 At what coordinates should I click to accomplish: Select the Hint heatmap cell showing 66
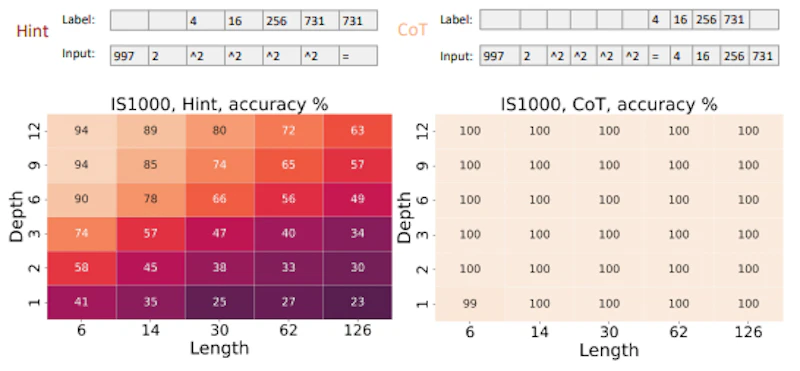(x=219, y=200)
